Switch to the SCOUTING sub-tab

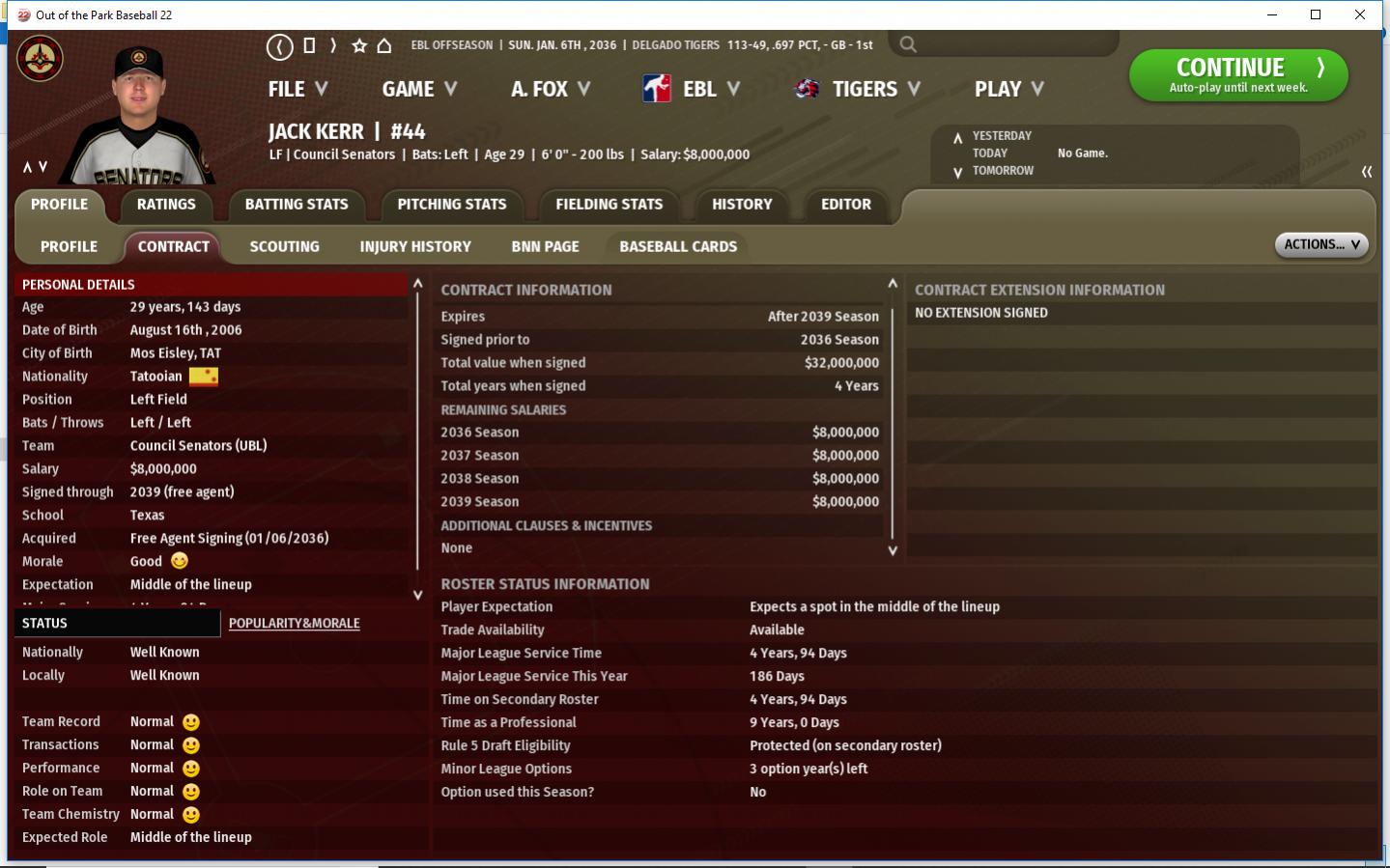coord(284,247)
